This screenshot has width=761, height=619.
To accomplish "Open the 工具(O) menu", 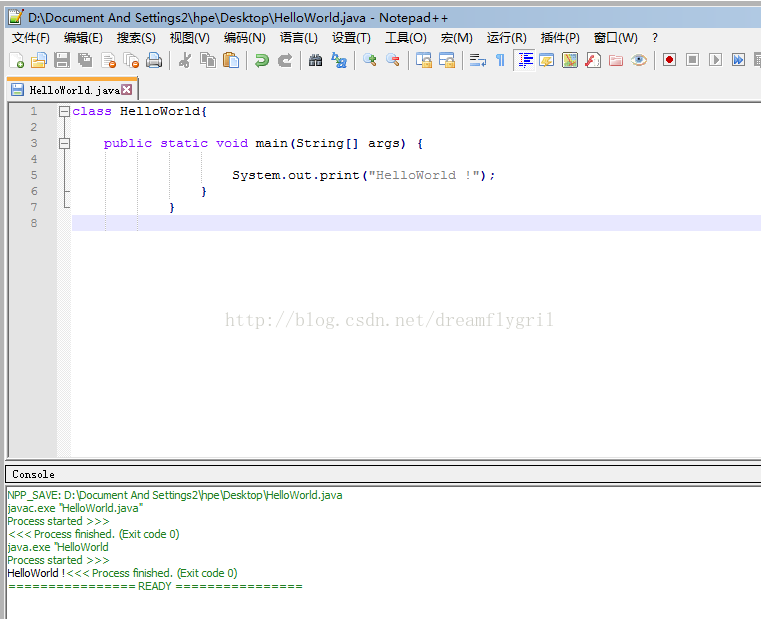I will point(406,38).
